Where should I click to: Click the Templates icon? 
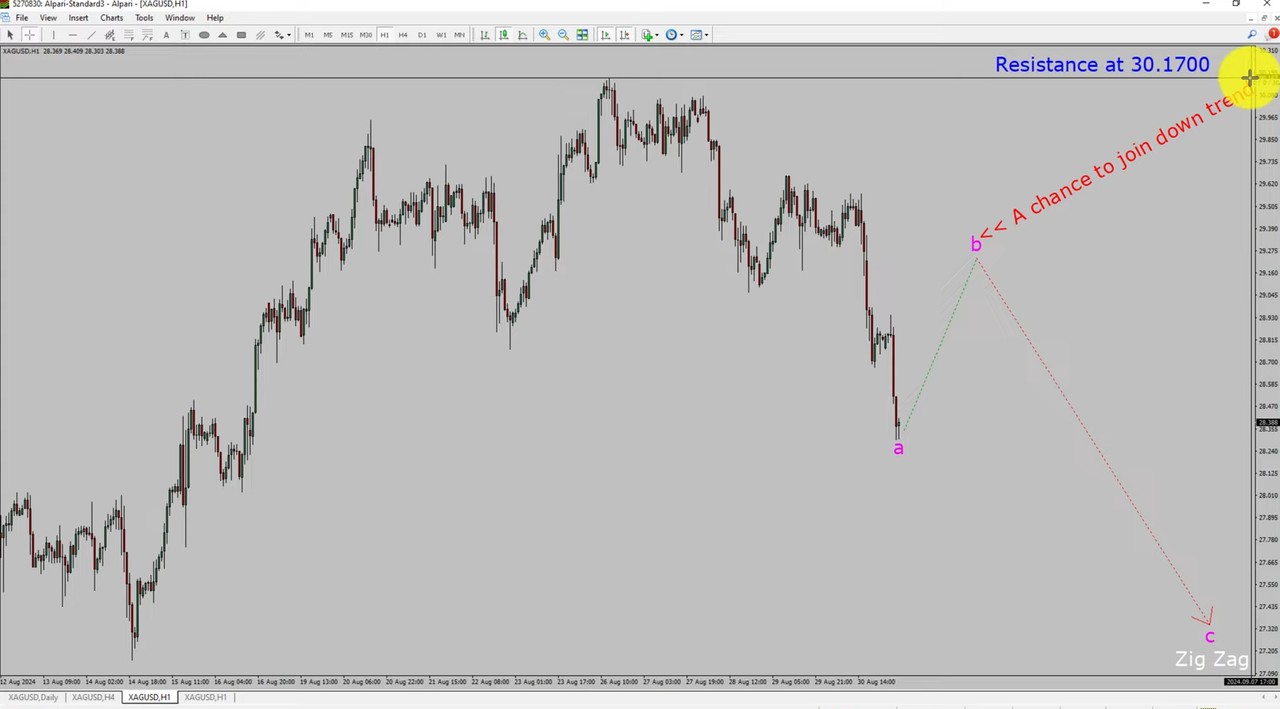tap(696, 35)
